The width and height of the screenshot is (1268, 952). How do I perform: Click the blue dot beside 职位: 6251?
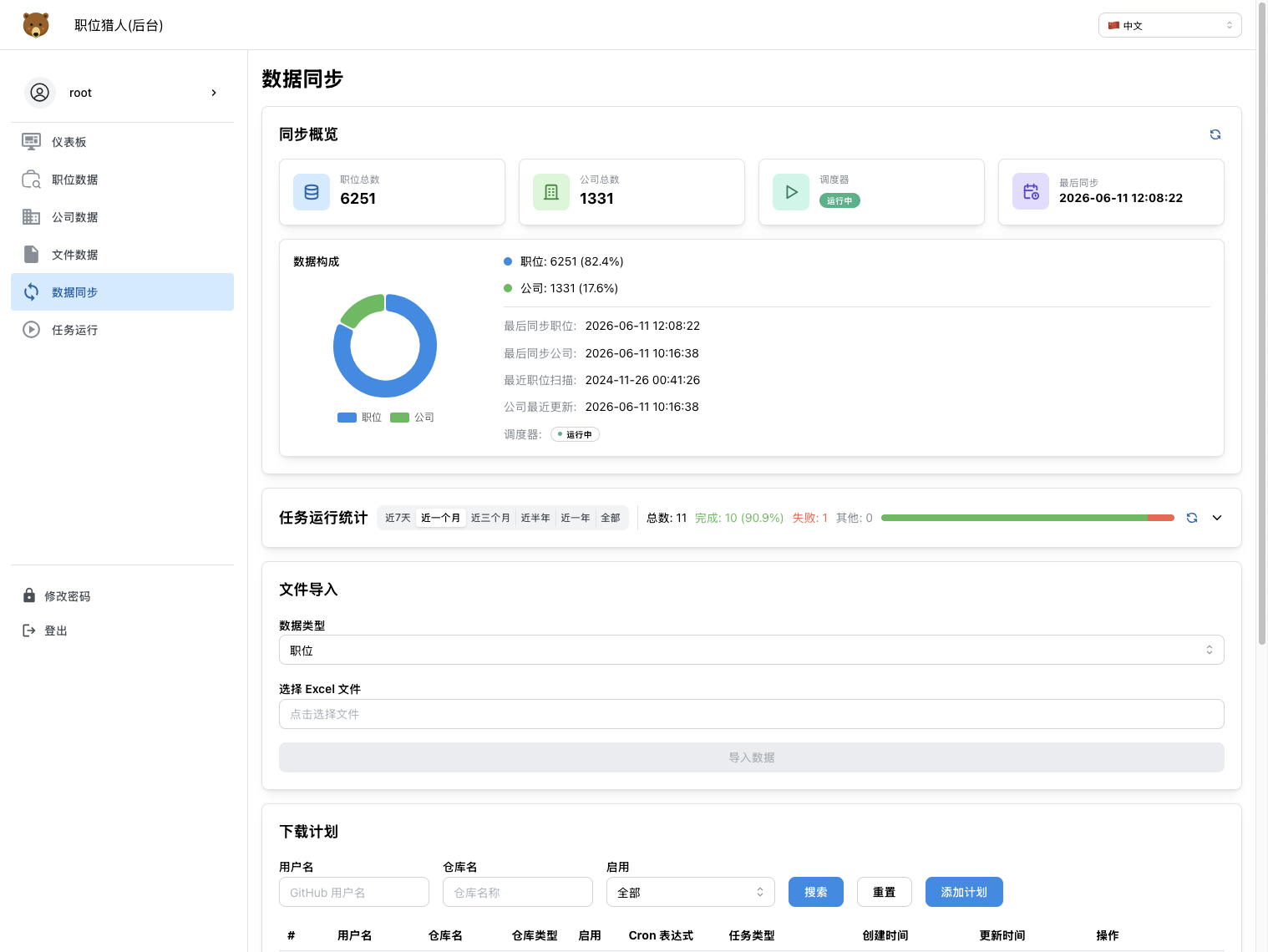[508, 261]
